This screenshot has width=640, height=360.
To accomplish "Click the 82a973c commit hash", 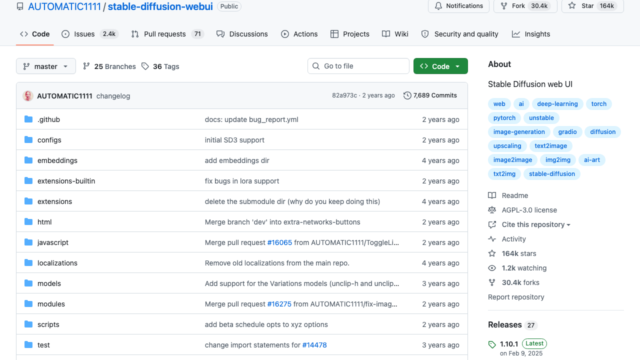I will coord(344,96).
